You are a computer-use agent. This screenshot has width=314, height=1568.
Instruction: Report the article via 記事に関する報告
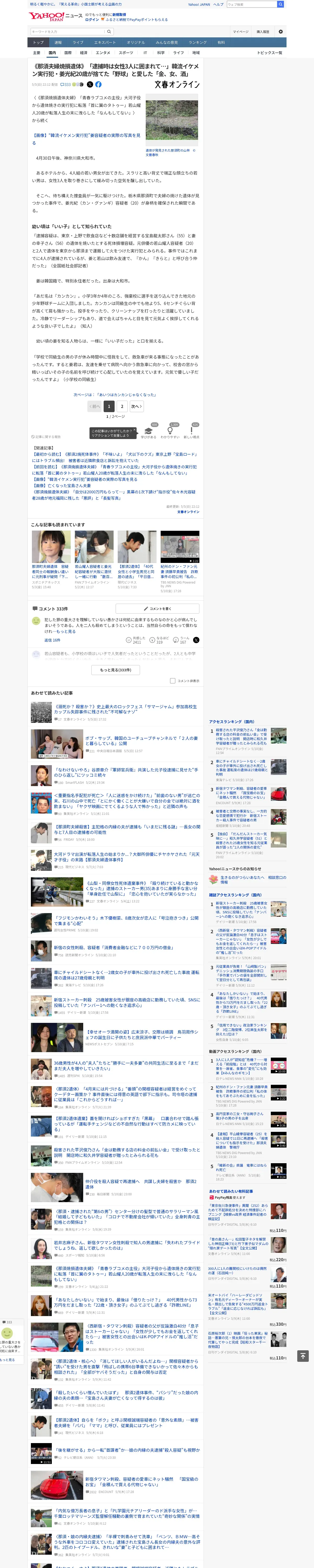(x=46, y=436)
